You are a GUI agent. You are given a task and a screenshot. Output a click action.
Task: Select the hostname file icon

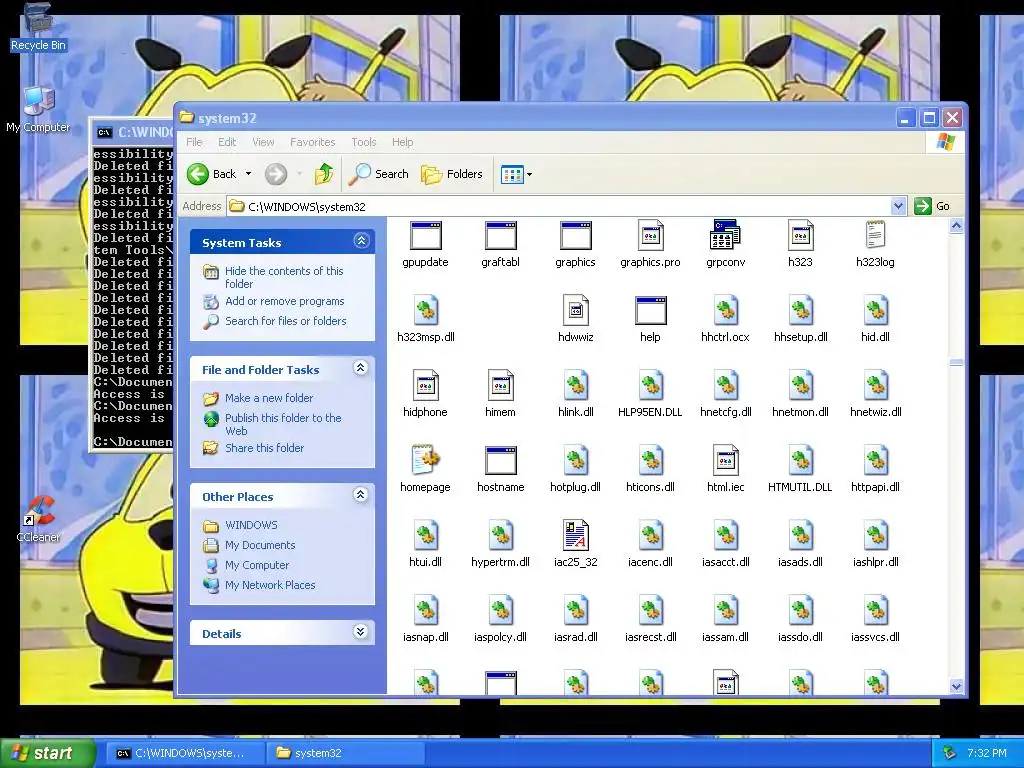click(500, 460)
